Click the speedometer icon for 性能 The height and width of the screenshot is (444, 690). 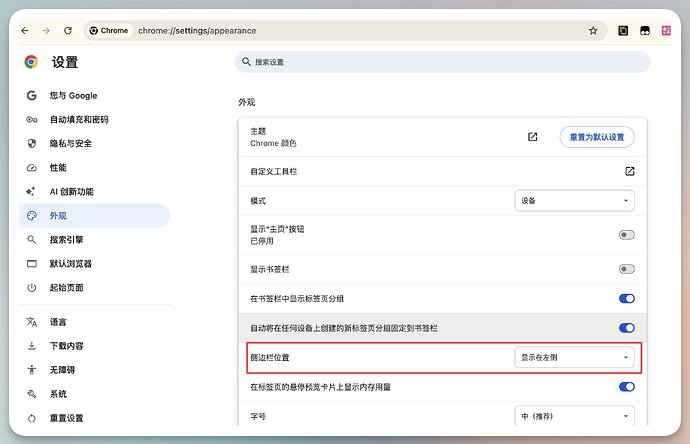pos(32,168)
